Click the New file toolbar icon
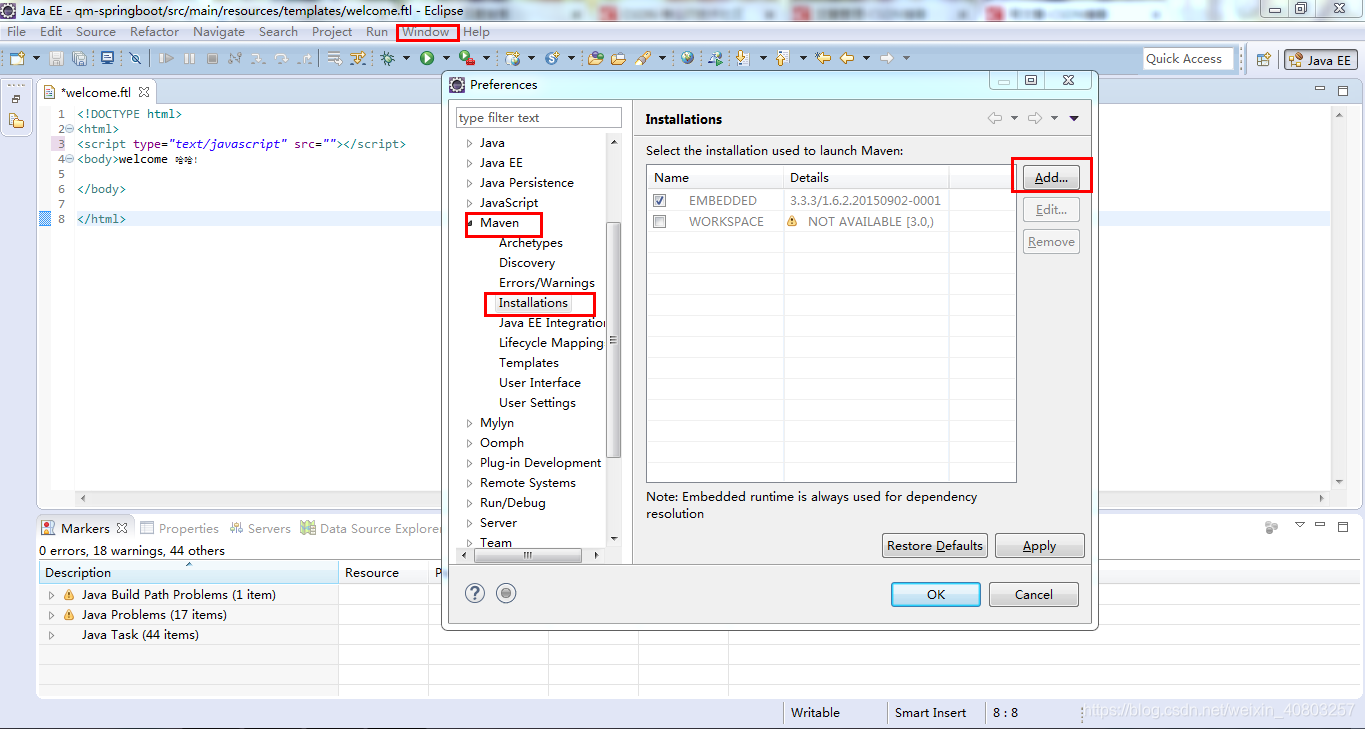This screenshot has height=729, width=1365. click(17, 59)
